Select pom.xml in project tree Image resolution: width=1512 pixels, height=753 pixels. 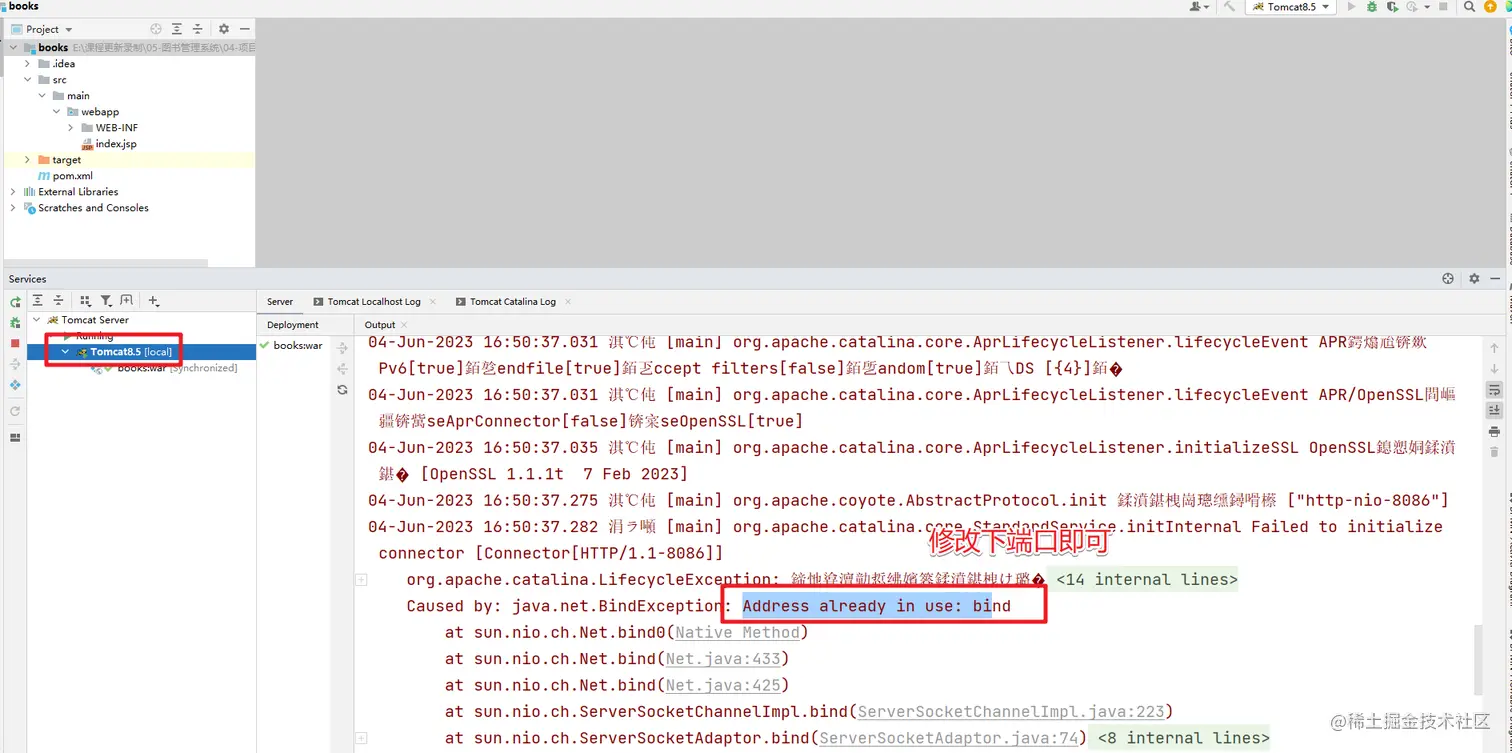pyautogui.click(x=65, y=175)
